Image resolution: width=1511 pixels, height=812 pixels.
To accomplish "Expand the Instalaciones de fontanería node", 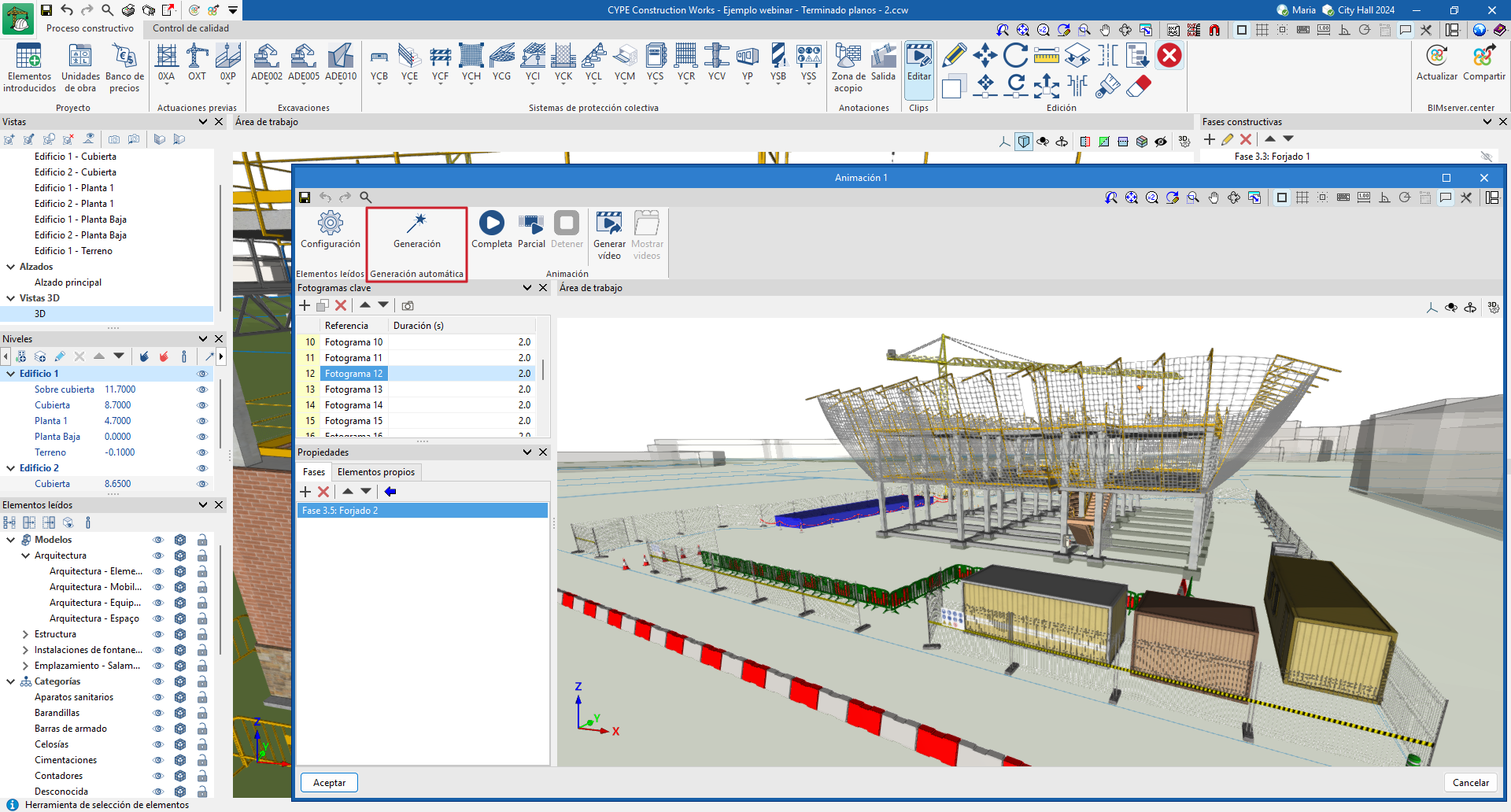I will point(25,650).
